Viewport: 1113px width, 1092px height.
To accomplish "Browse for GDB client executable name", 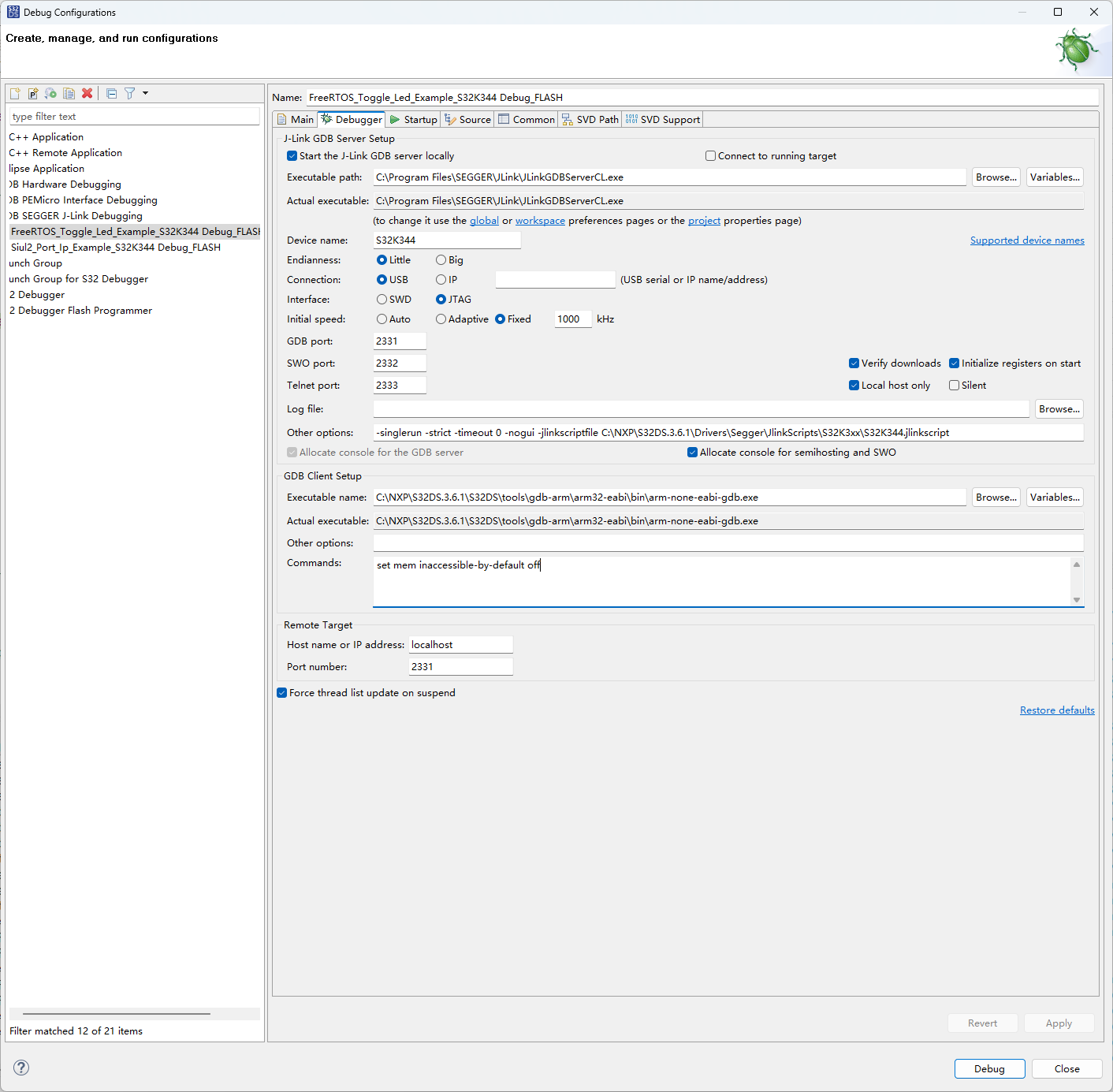I will coord(996,498).
